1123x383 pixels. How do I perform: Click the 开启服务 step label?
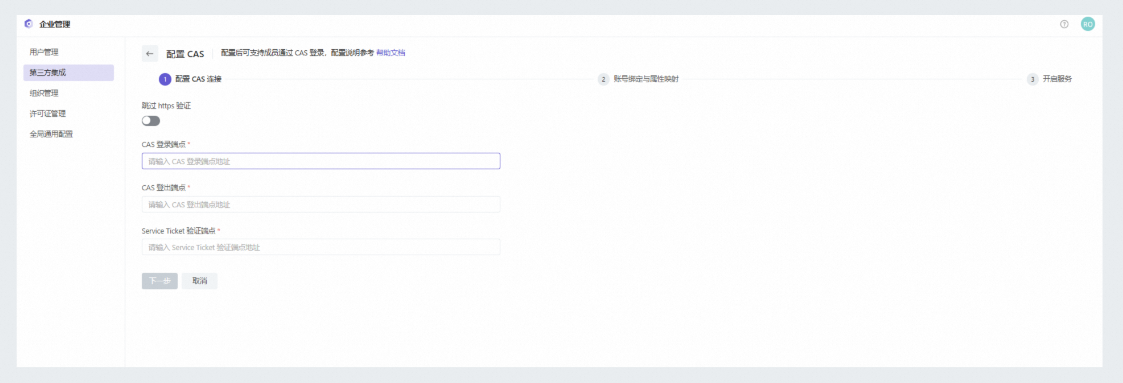(1057, 79)
